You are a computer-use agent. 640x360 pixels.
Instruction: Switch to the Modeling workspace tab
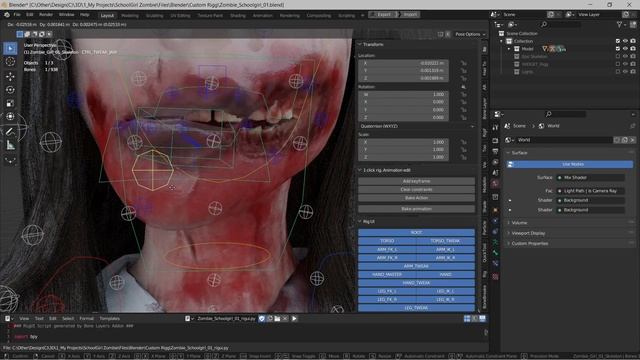tap(130, 16)
